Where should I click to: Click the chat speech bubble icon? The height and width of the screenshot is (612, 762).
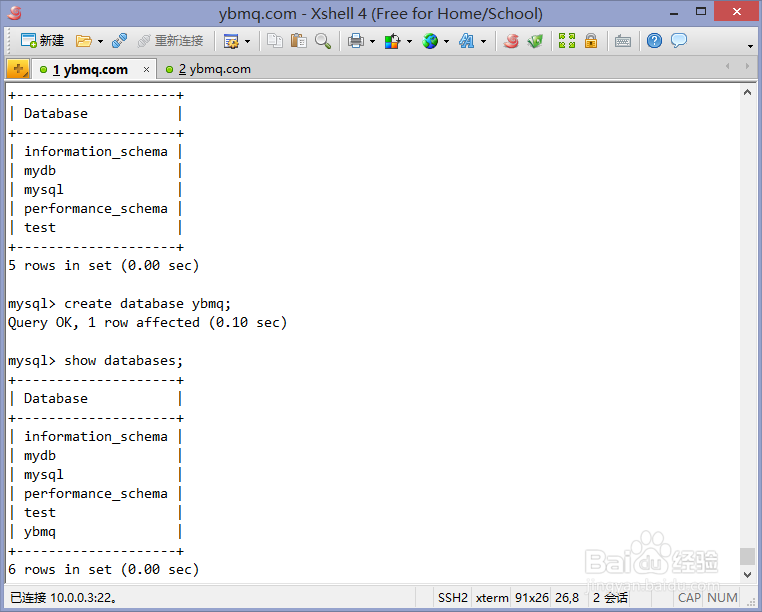[x=679, y=41]
